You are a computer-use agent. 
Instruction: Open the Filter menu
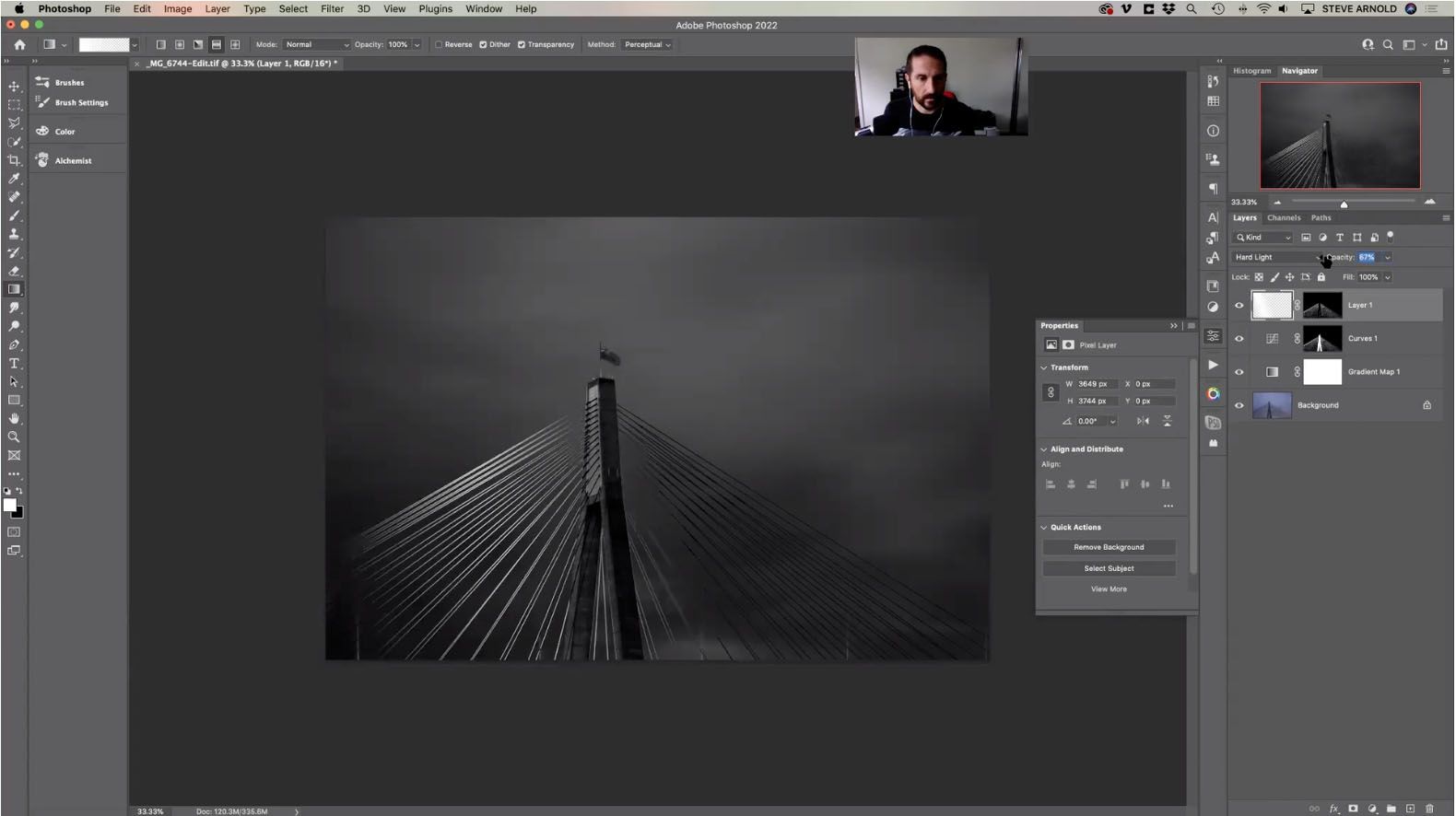tap(332, 9)
